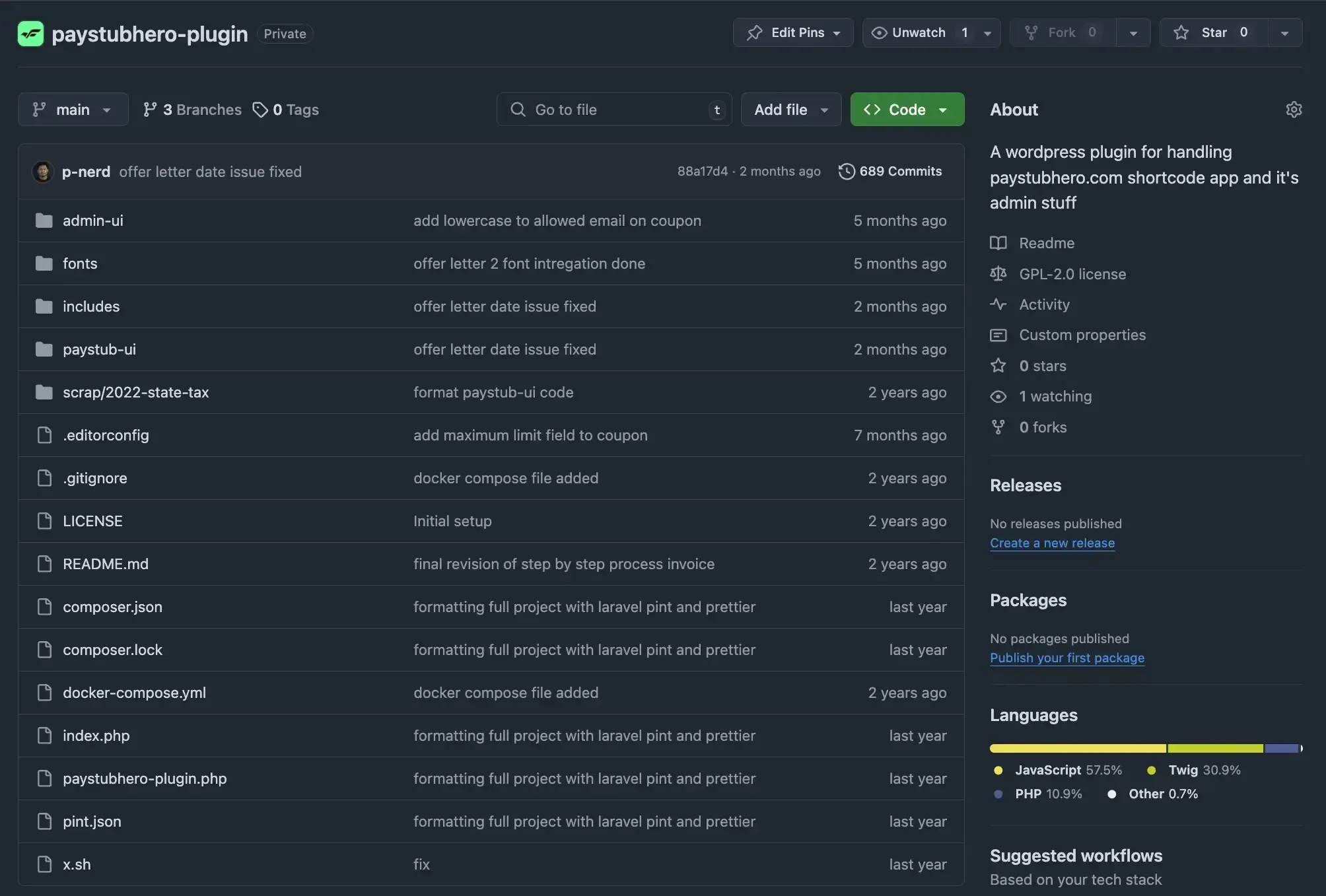
Task: Click JavaScript 57.5% language entry
Action: 1058,770
